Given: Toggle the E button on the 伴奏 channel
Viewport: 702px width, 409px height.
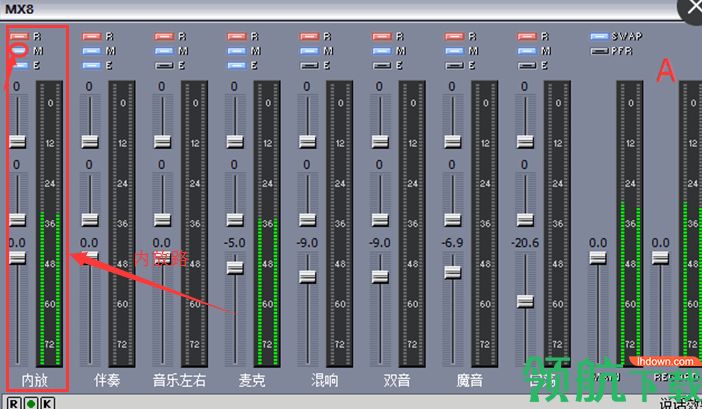Looking at the screenshot, I should (x=91, y=65).
